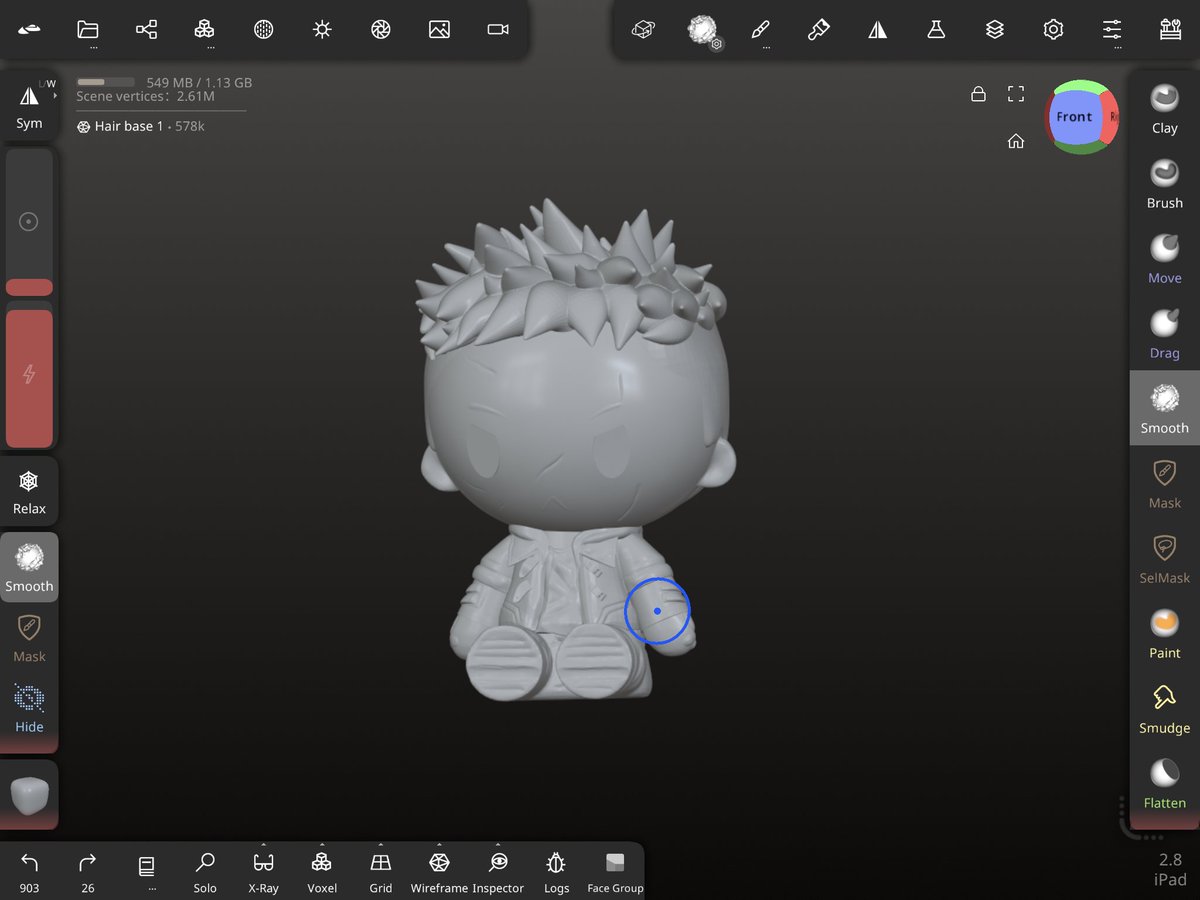This screenshot has height=900, width=1200.
Task: Open the Topology cubes menu
Action: 205,30
